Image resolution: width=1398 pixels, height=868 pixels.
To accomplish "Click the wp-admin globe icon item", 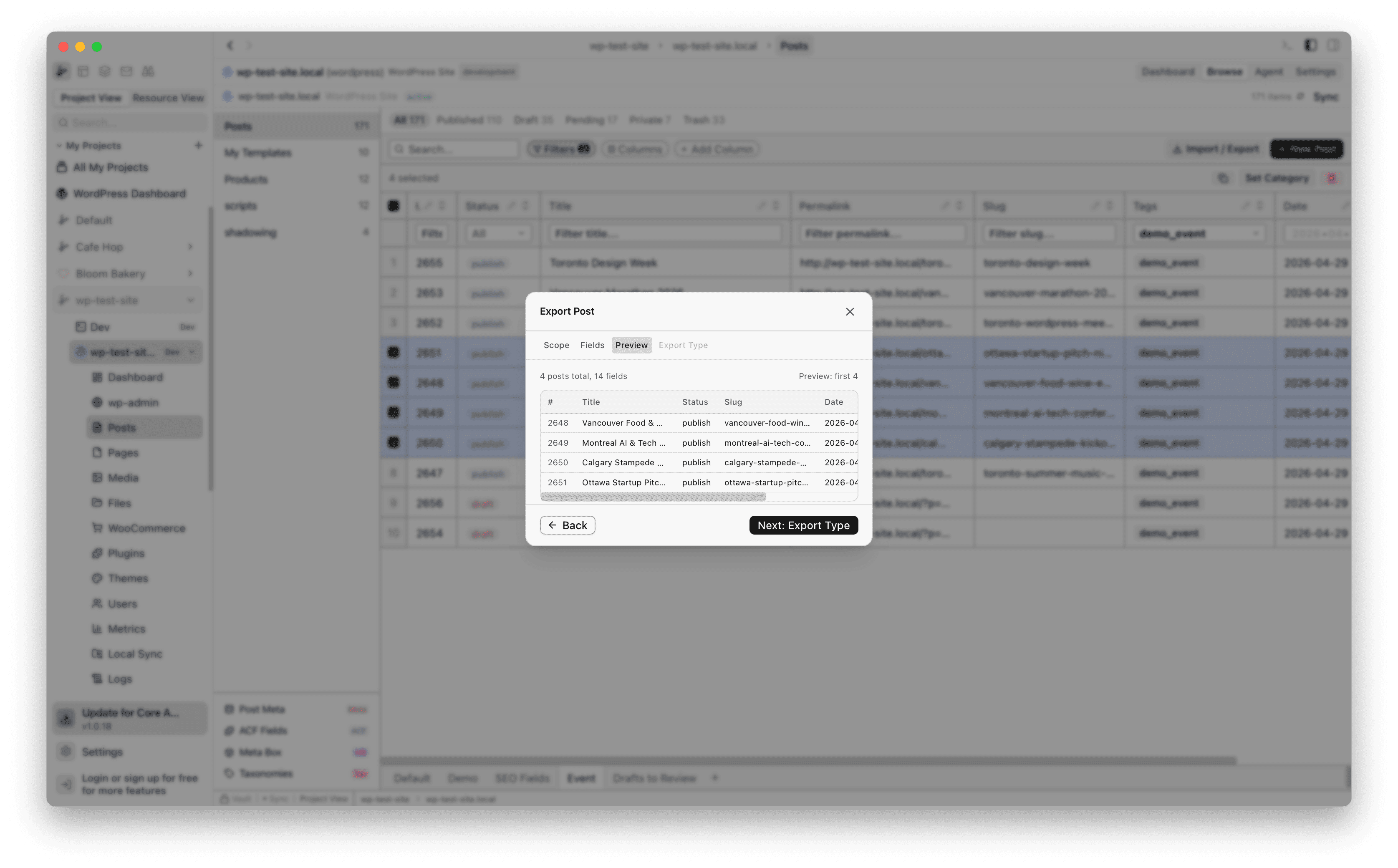I will pyautogui.click(x=97, y=402).
